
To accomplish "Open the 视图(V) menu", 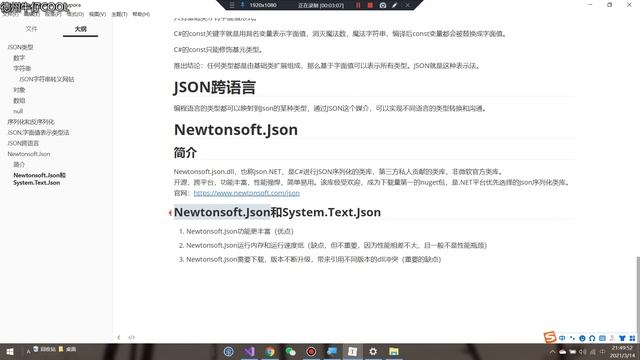I will pyautogui.click(x=97, y=14).
